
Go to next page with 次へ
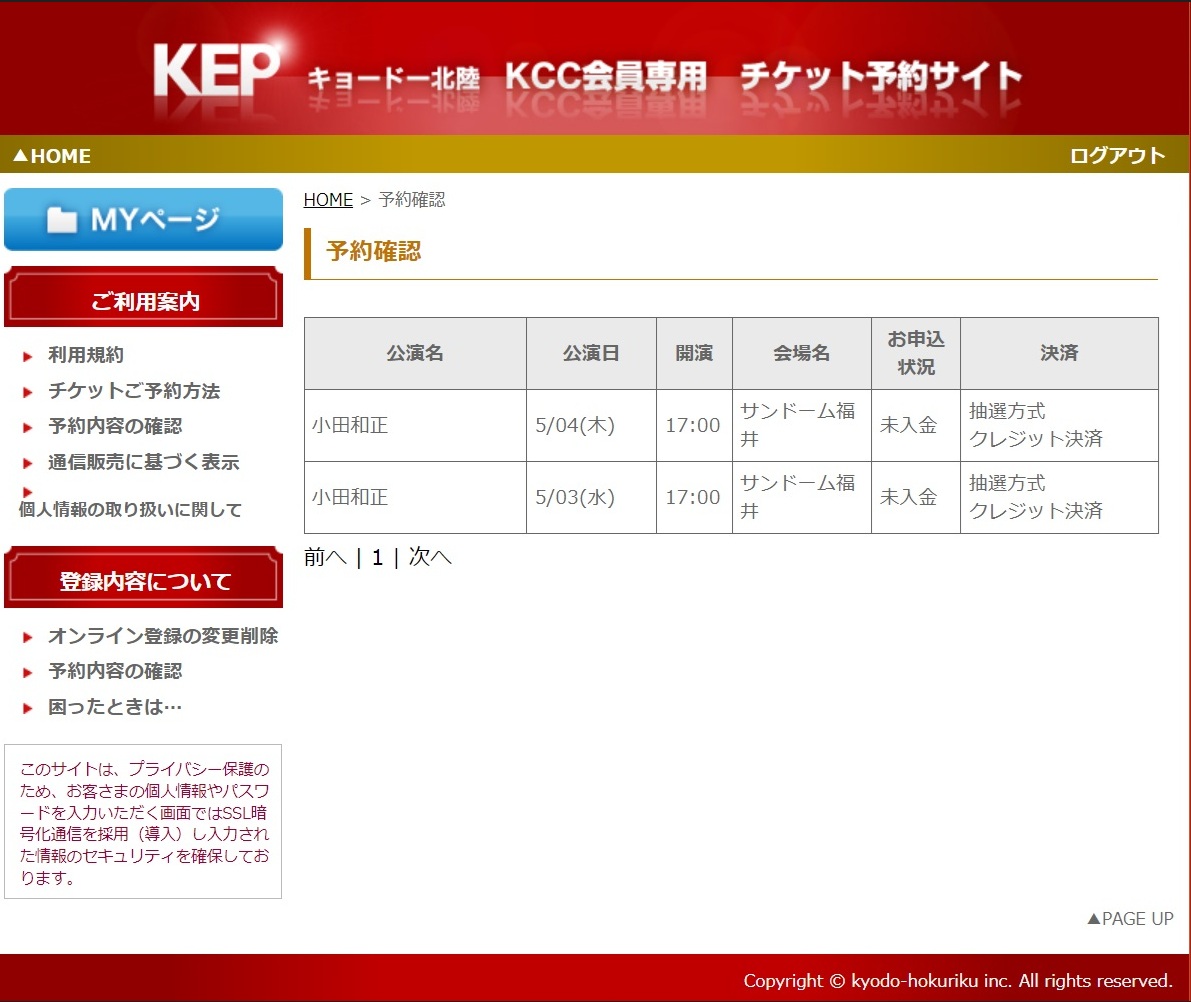430,558
